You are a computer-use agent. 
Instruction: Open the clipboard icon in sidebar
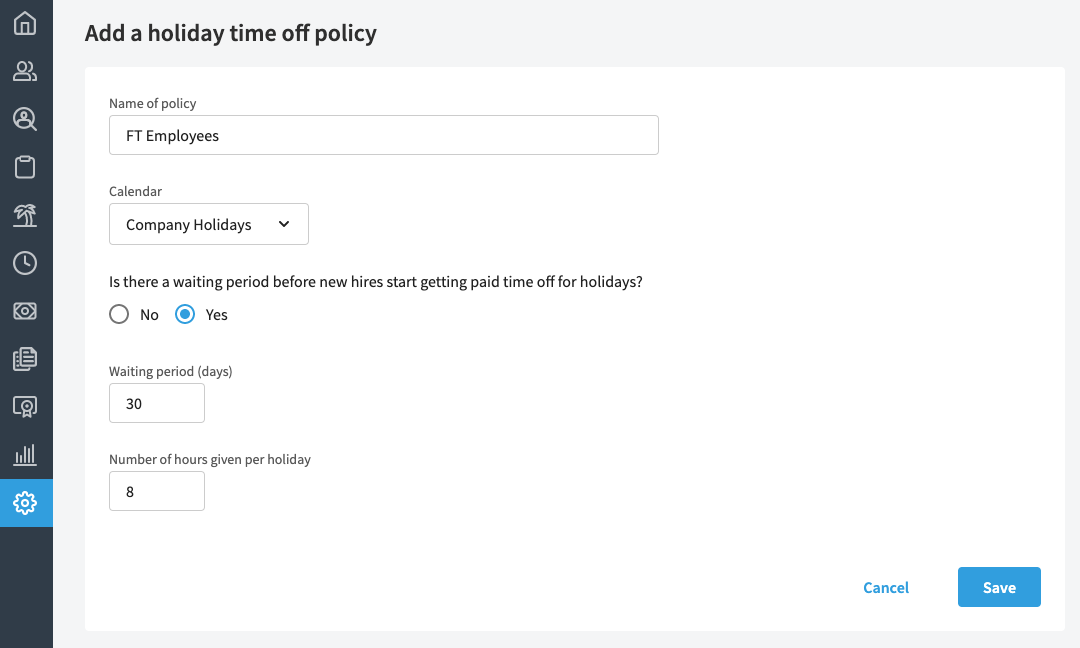pyautogui.click(x=25, y=167)
